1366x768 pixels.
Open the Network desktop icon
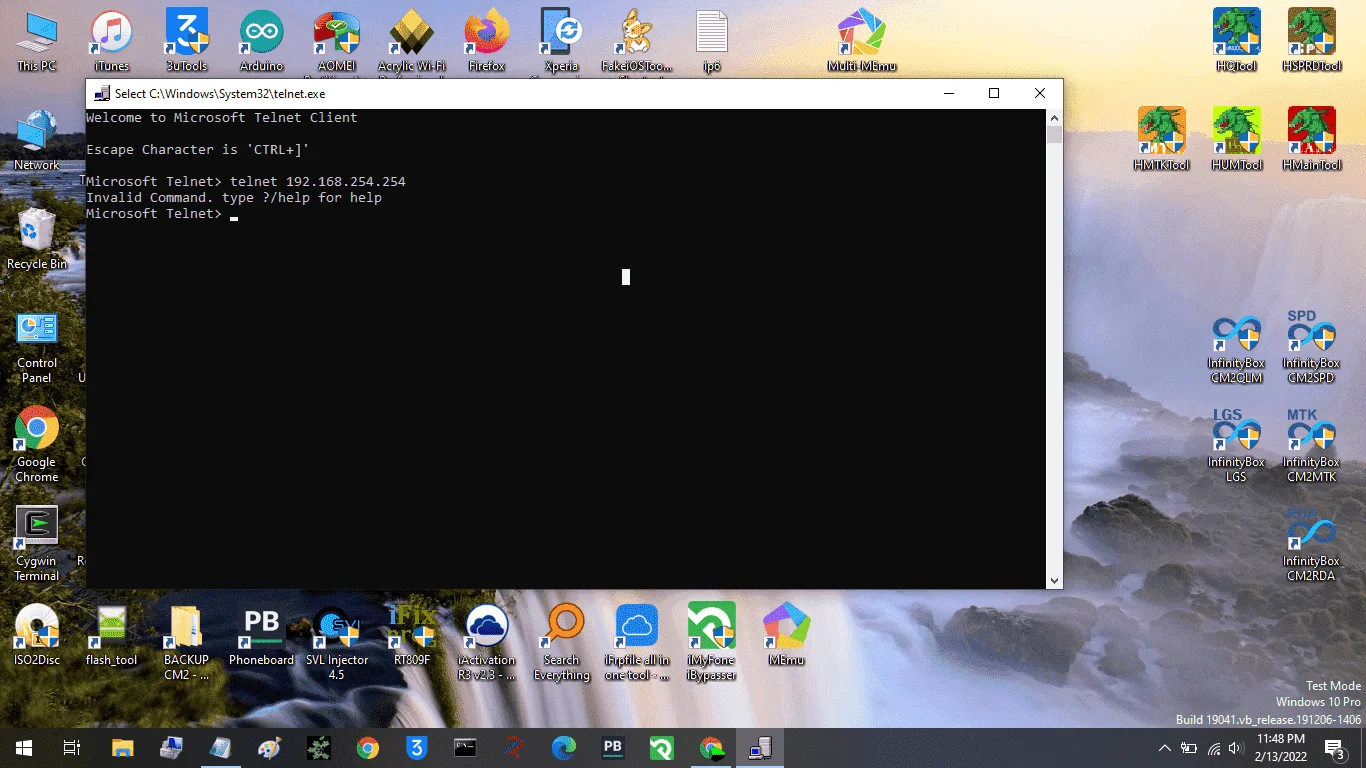pyautogui.click(x=37, y=139)
